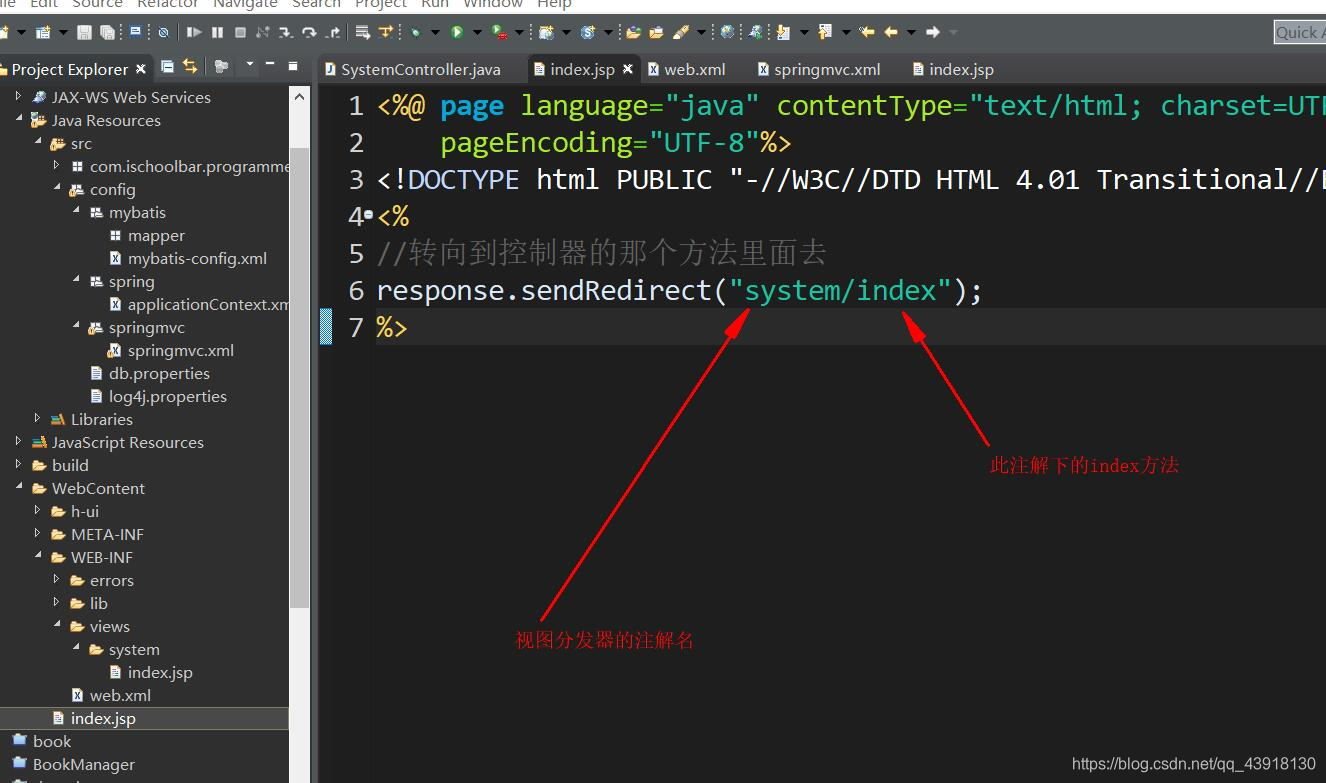Click the highlighter/search toolbar icon
1326x783 pixels.
coord(681,32)
